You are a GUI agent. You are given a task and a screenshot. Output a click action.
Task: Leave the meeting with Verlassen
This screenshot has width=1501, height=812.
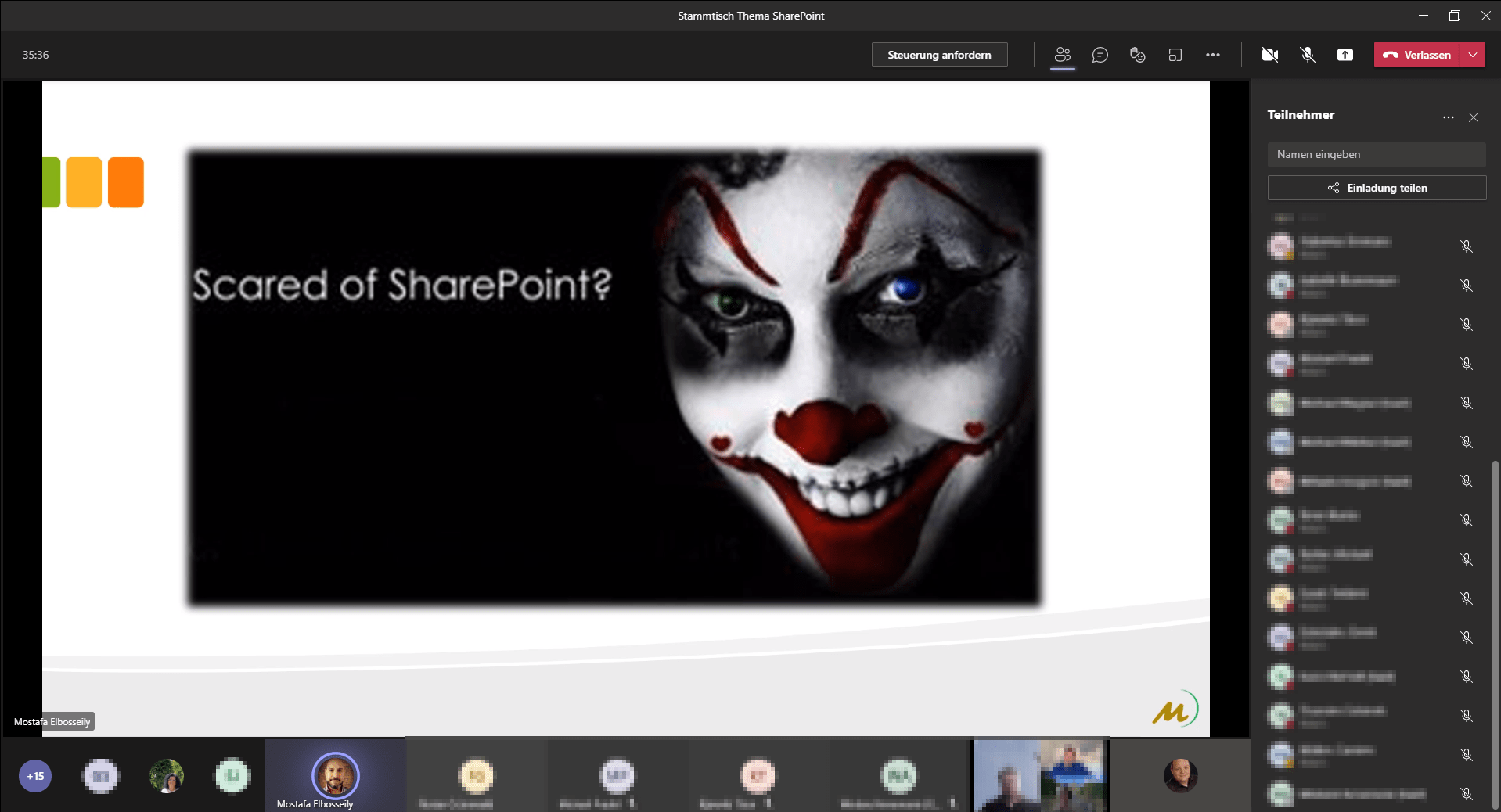click(x=1417, y=55)
